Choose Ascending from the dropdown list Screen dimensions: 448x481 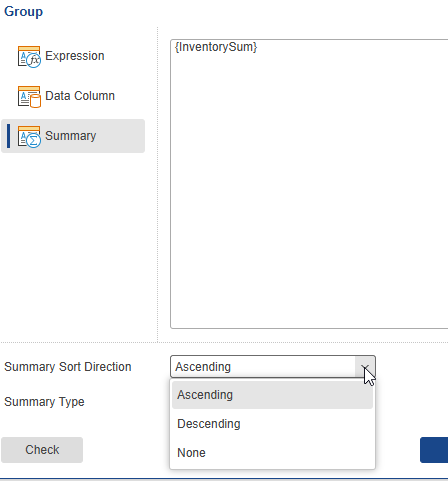[x=272, y=395]
